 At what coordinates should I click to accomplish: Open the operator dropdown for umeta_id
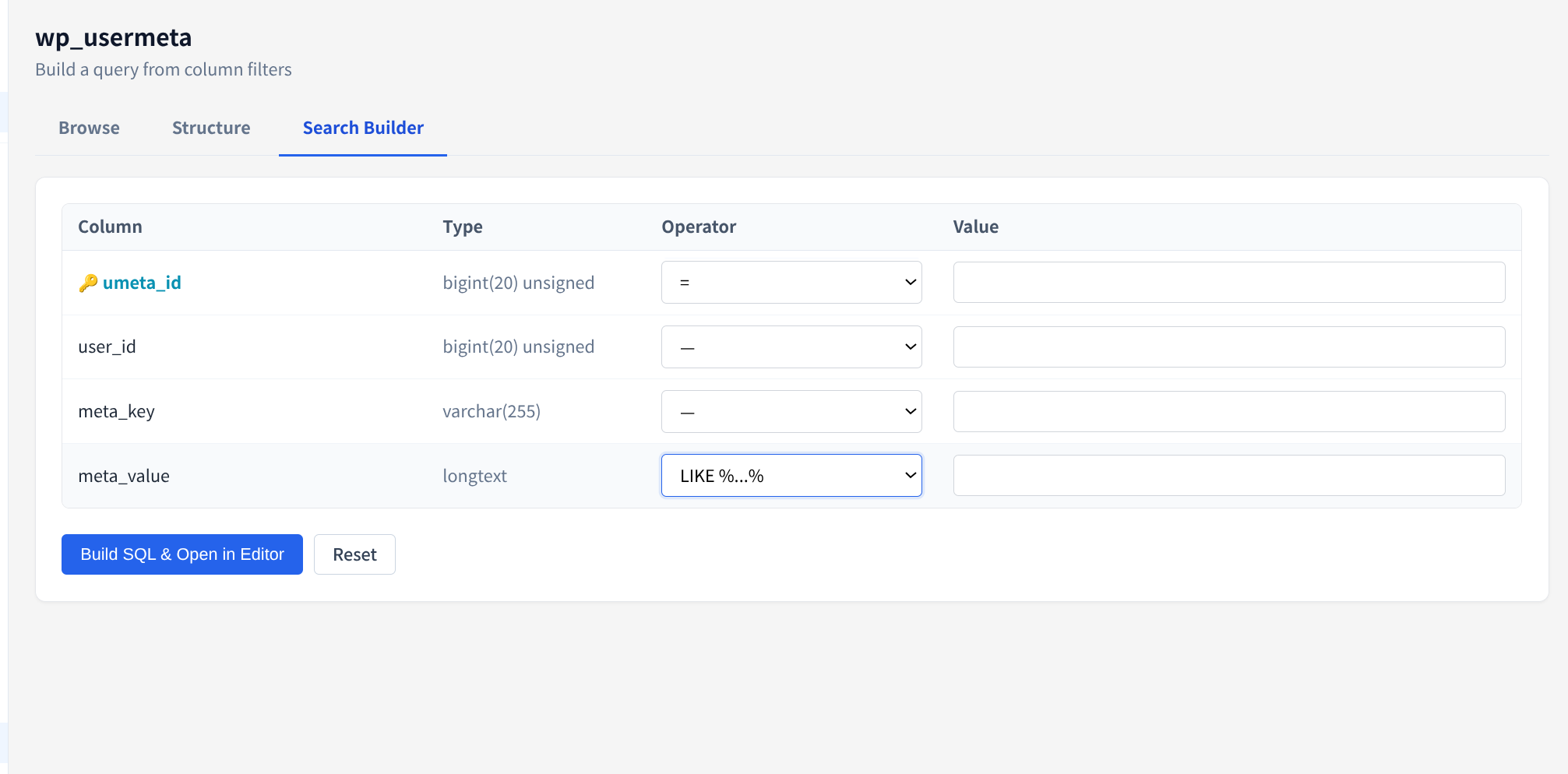pyautogui.click(x=791, y=282)
